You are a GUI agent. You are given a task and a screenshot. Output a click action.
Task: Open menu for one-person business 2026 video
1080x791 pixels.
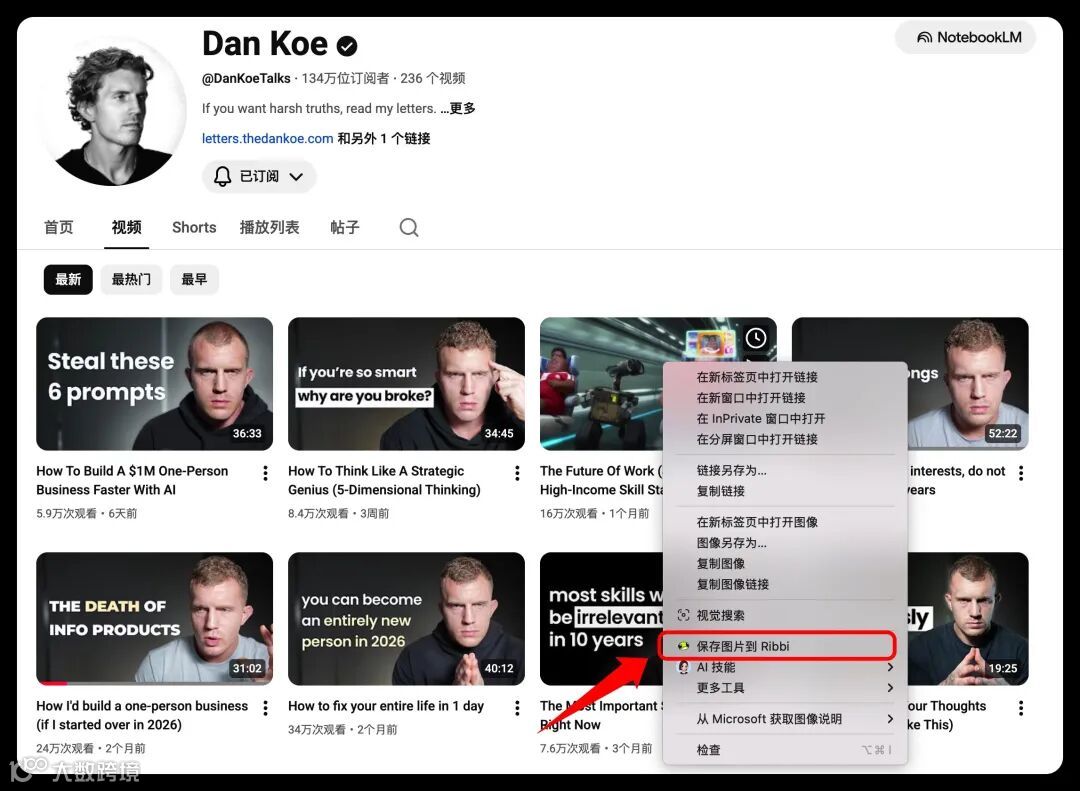(265, 708)
